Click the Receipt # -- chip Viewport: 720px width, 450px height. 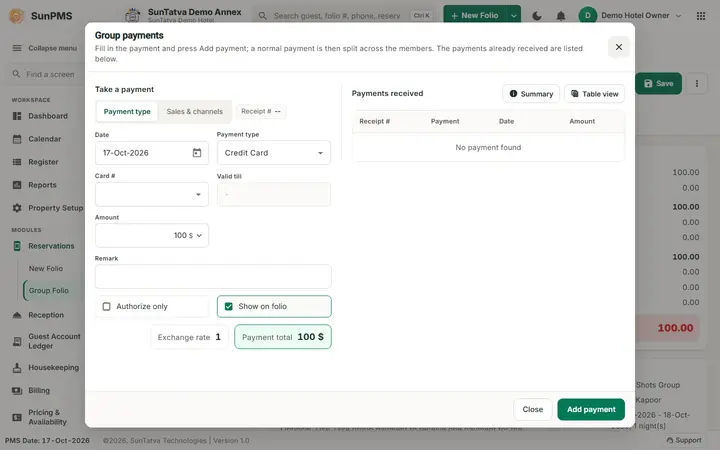point(261,112)
